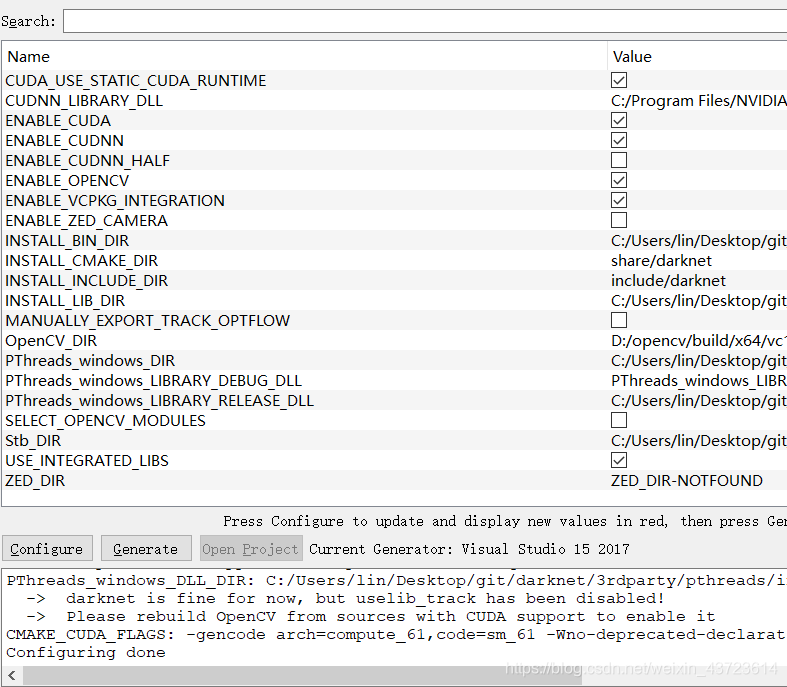
Task: Select the ENABLE_ZED_CAMERA entry name
Action: pyautogui.click(x=86, y=221)
